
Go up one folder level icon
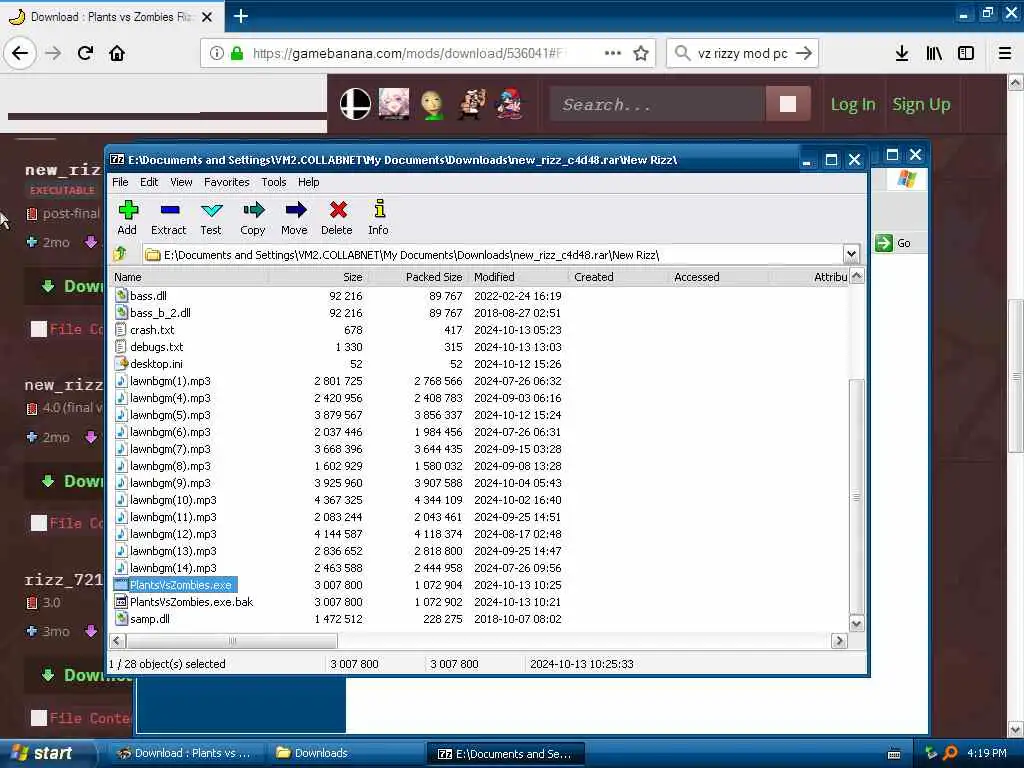point(120,254)
